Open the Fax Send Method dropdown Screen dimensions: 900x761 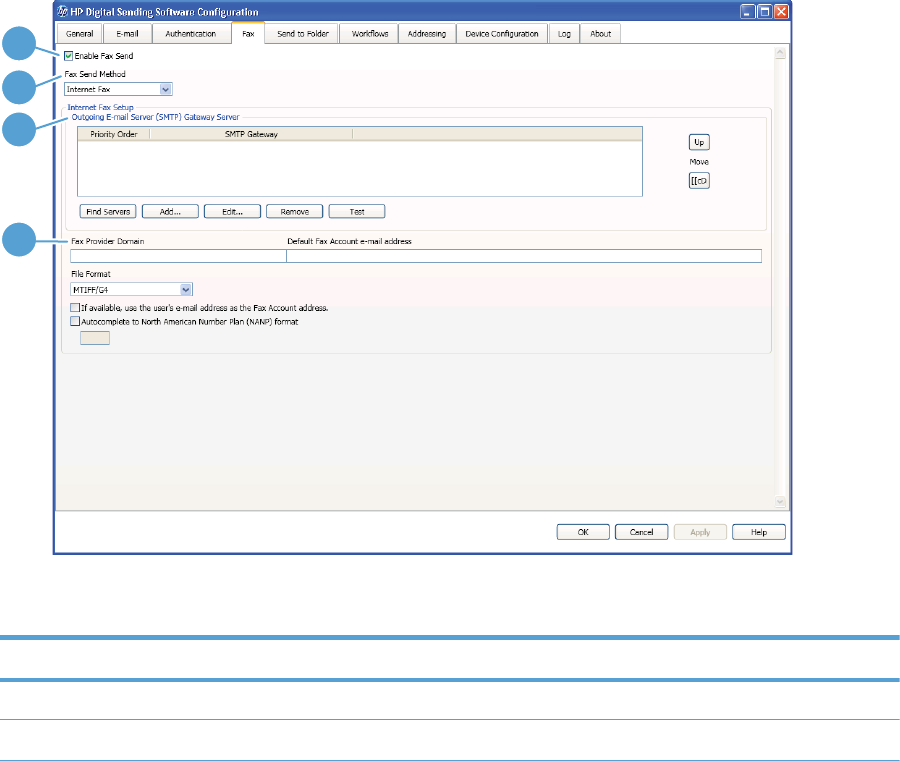(x=118, y=89)
